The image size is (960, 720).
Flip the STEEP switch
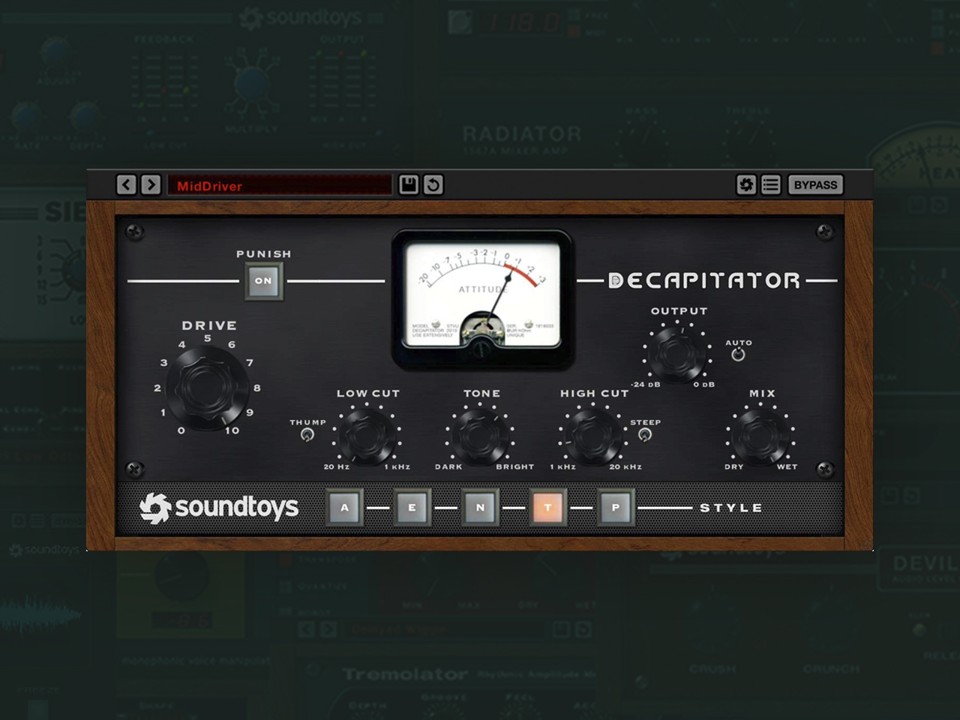coord(644,435)
